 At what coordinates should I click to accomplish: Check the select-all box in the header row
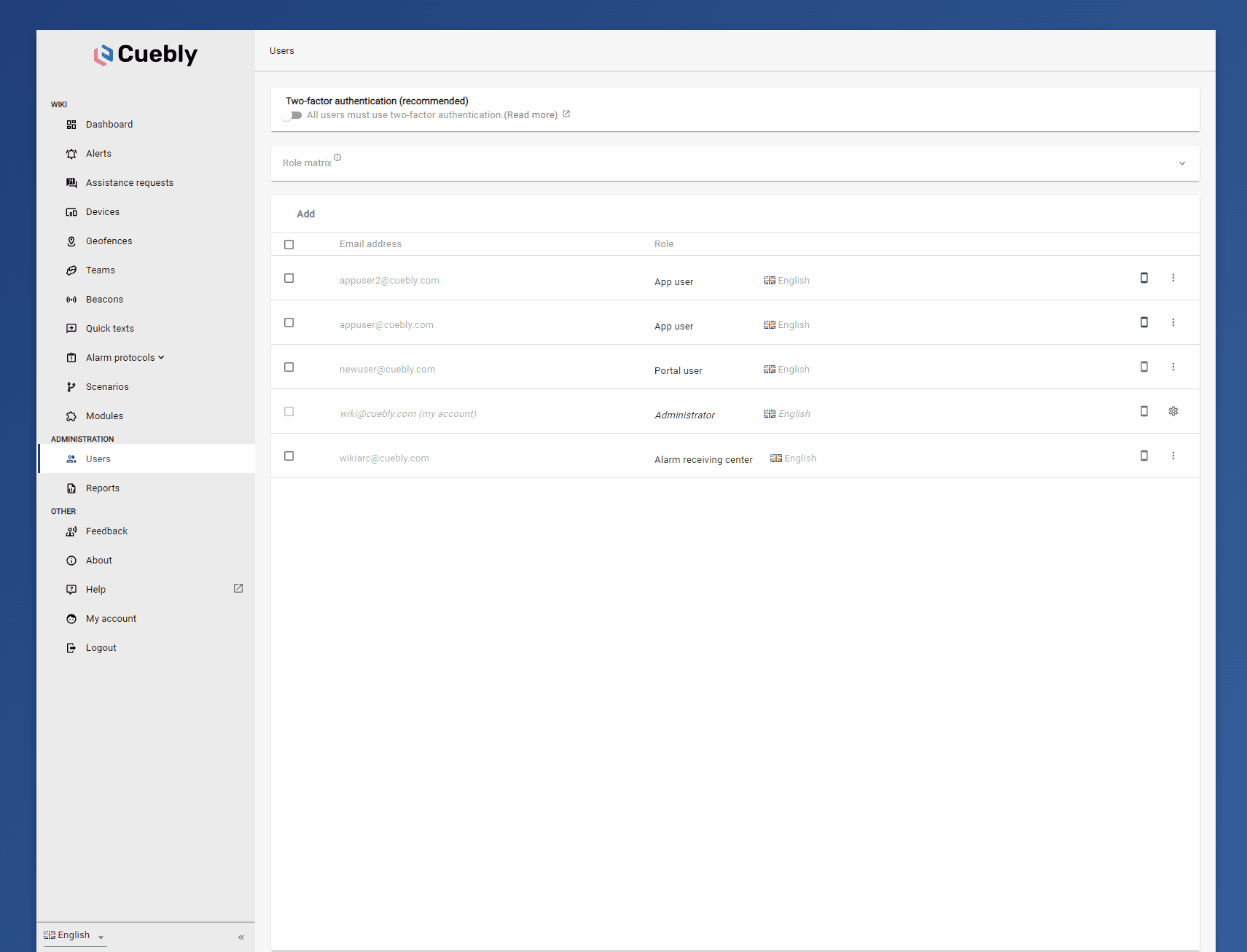[289, 244]
